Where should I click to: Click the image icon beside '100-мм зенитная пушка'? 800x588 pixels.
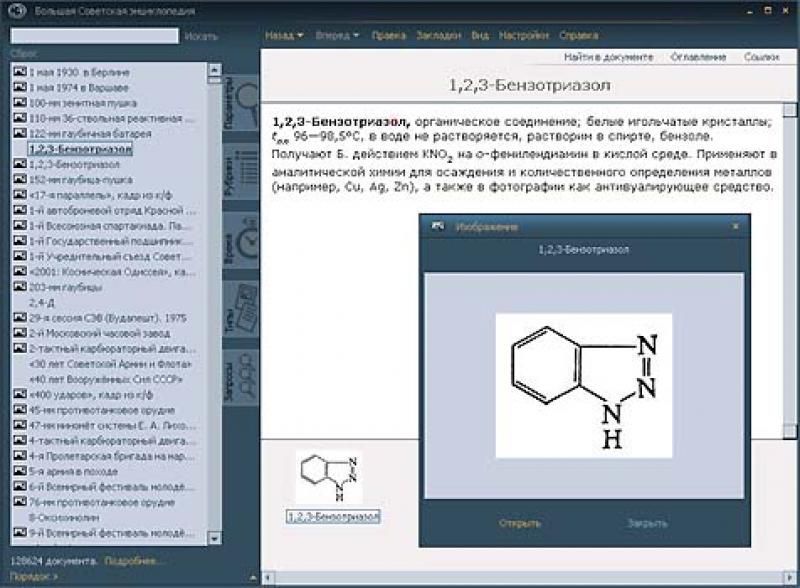click(x=19, y=102)
